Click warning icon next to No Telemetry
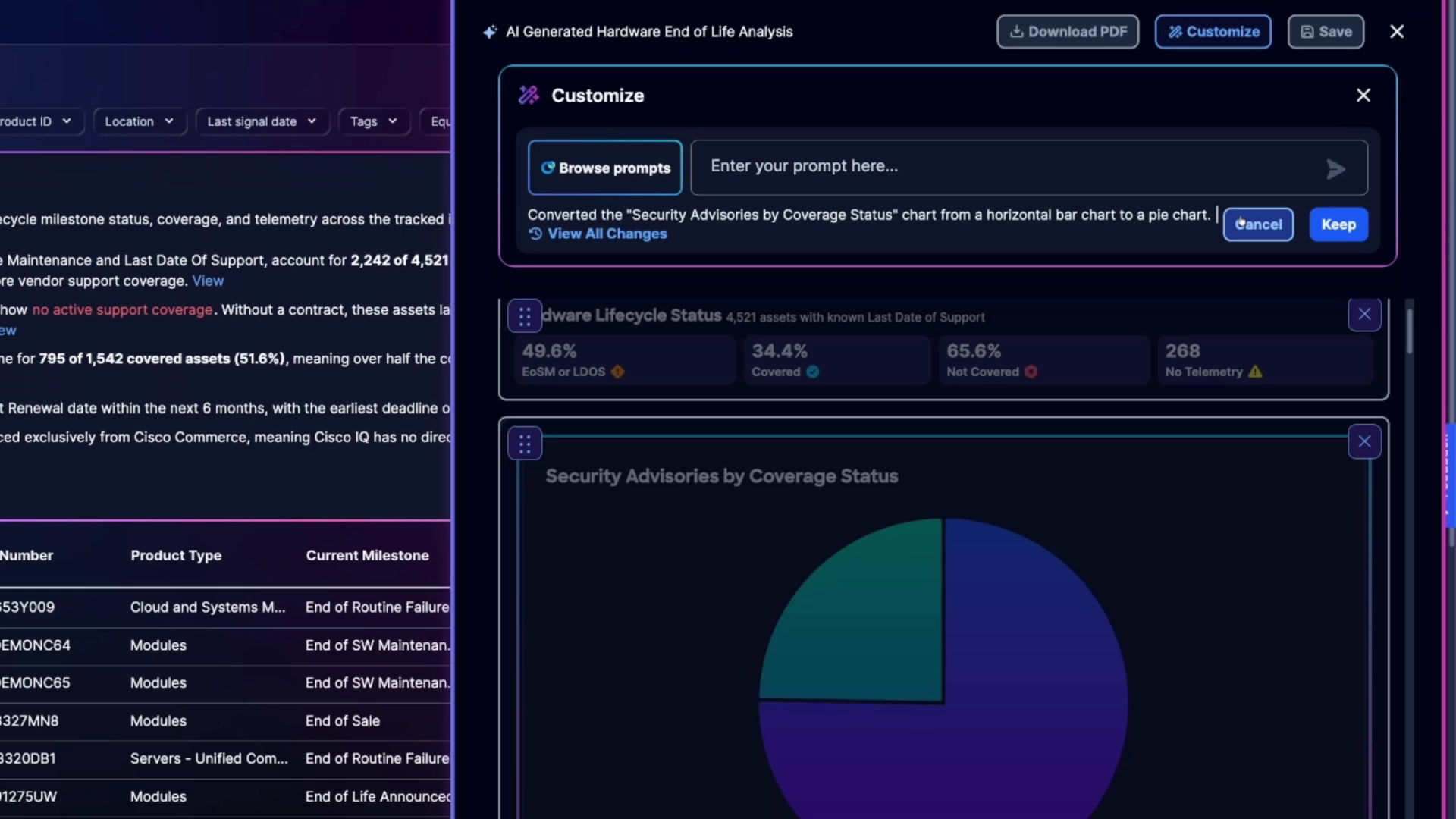Viewport: 1456px width, 819px height. point(1255,372)
